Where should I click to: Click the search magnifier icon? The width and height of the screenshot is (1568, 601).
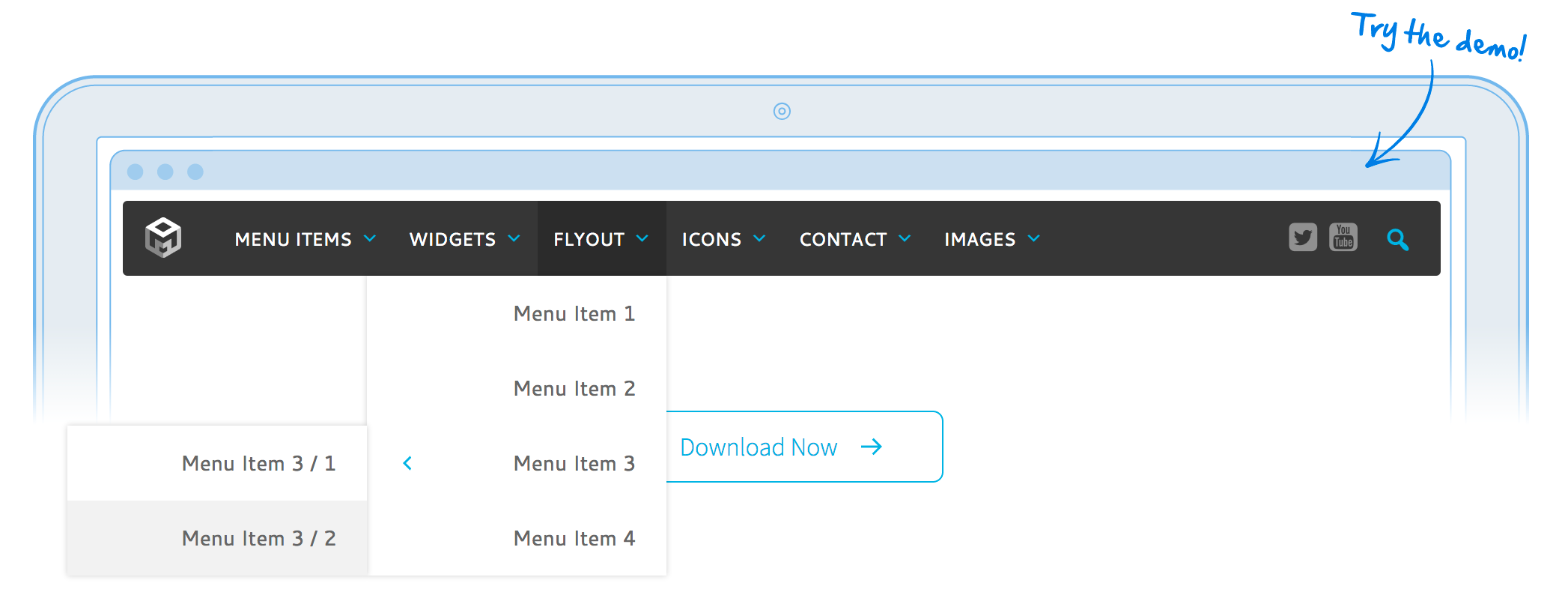click(1397, 239)
